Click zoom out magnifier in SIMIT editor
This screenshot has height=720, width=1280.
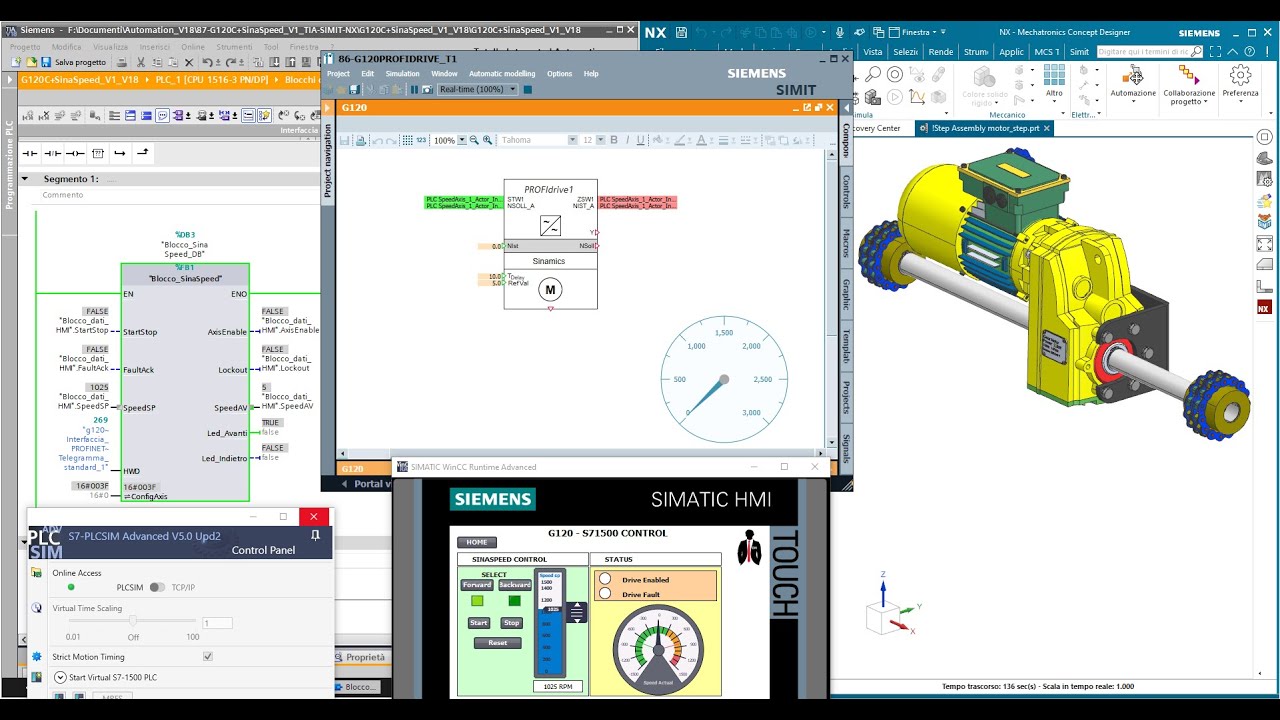(x=474, y=141)
